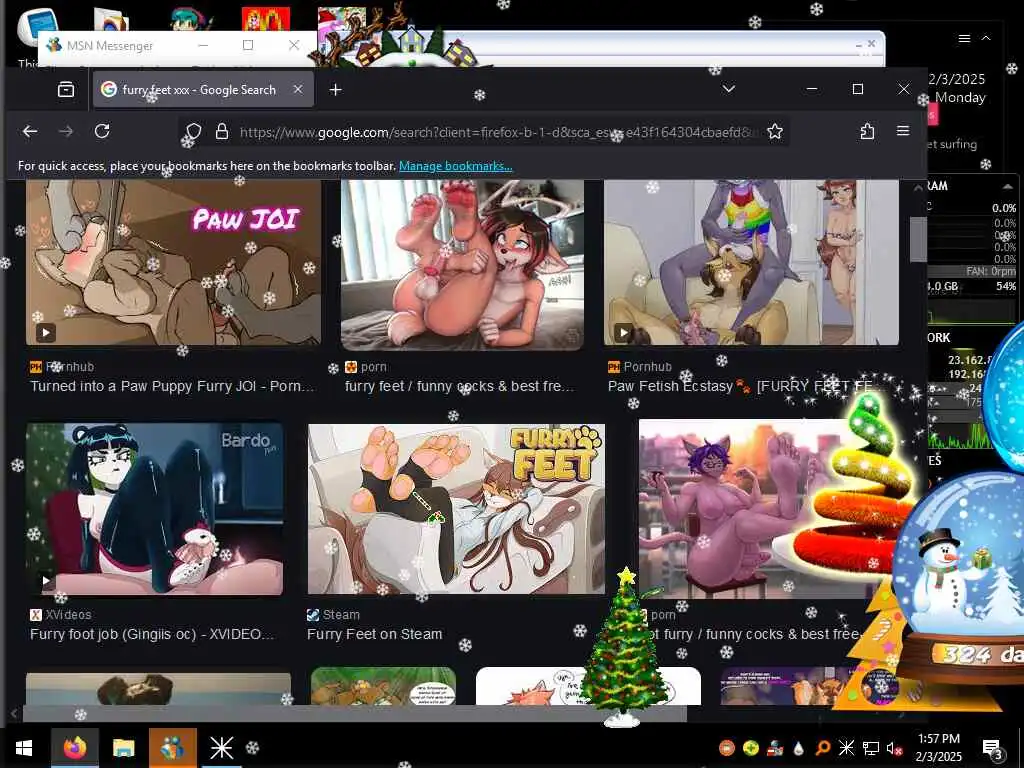1024x768 pixels.
Task: Click the page's vertical scrollbar thumb
Action: click(x=918, y=239)
